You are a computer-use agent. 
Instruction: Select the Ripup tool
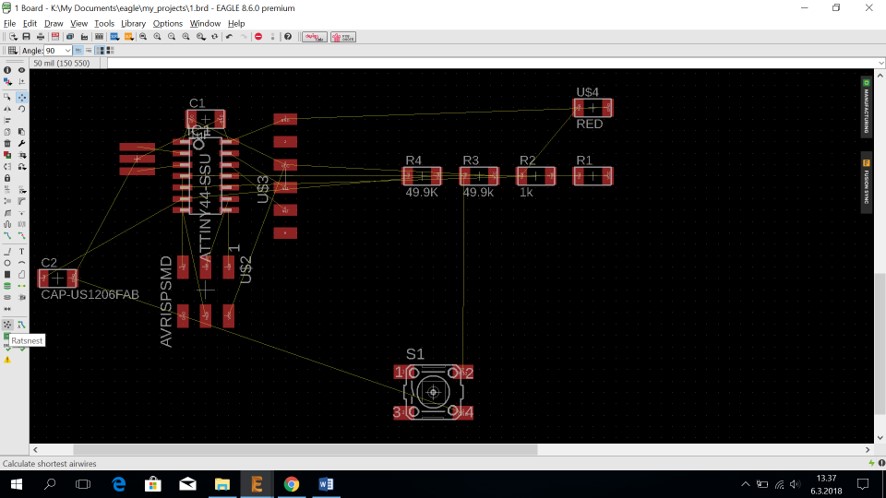pyautogui.click(x=21, y=236)
